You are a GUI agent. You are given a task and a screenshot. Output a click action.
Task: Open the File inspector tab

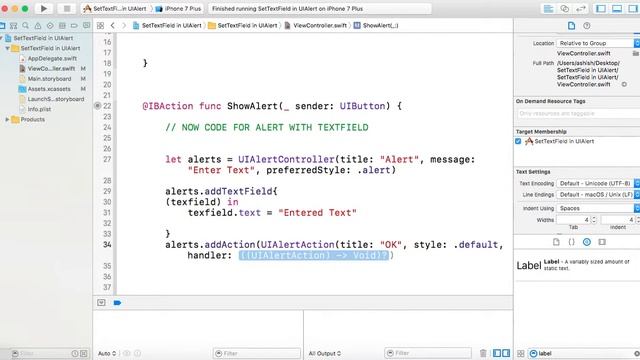pos(571,26)
